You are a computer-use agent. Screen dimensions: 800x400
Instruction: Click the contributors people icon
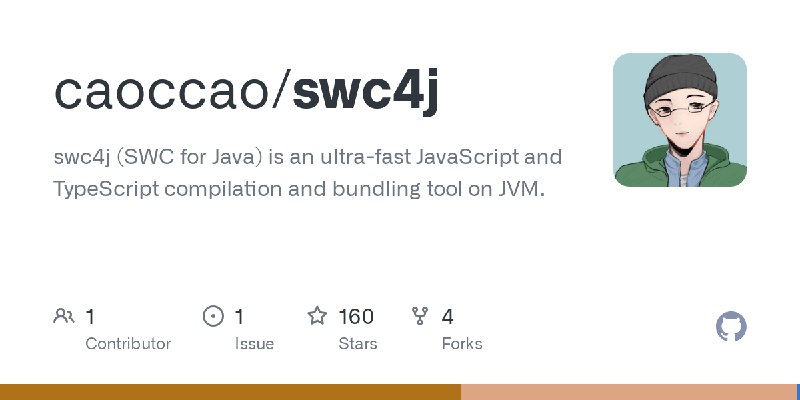click(64, 316)
